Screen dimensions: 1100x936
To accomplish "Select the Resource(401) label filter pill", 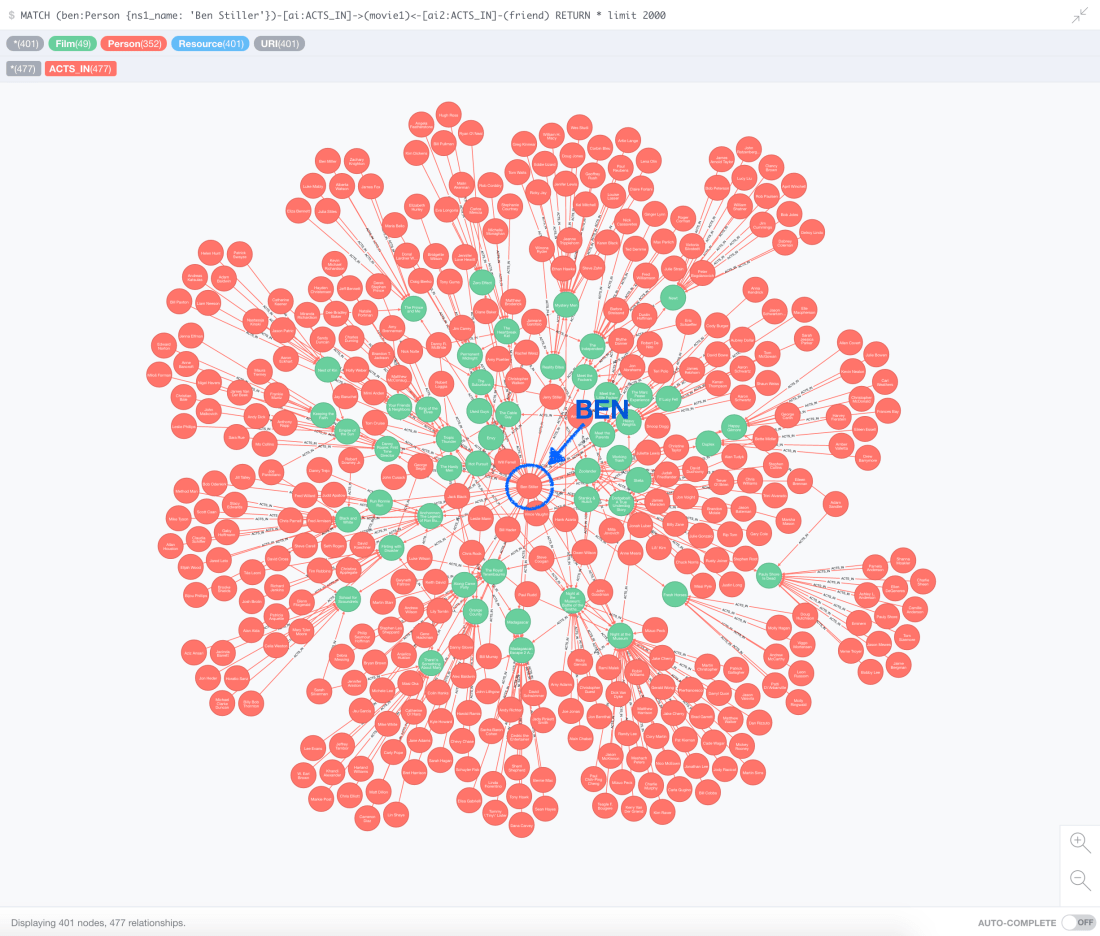I will [210, 44].
